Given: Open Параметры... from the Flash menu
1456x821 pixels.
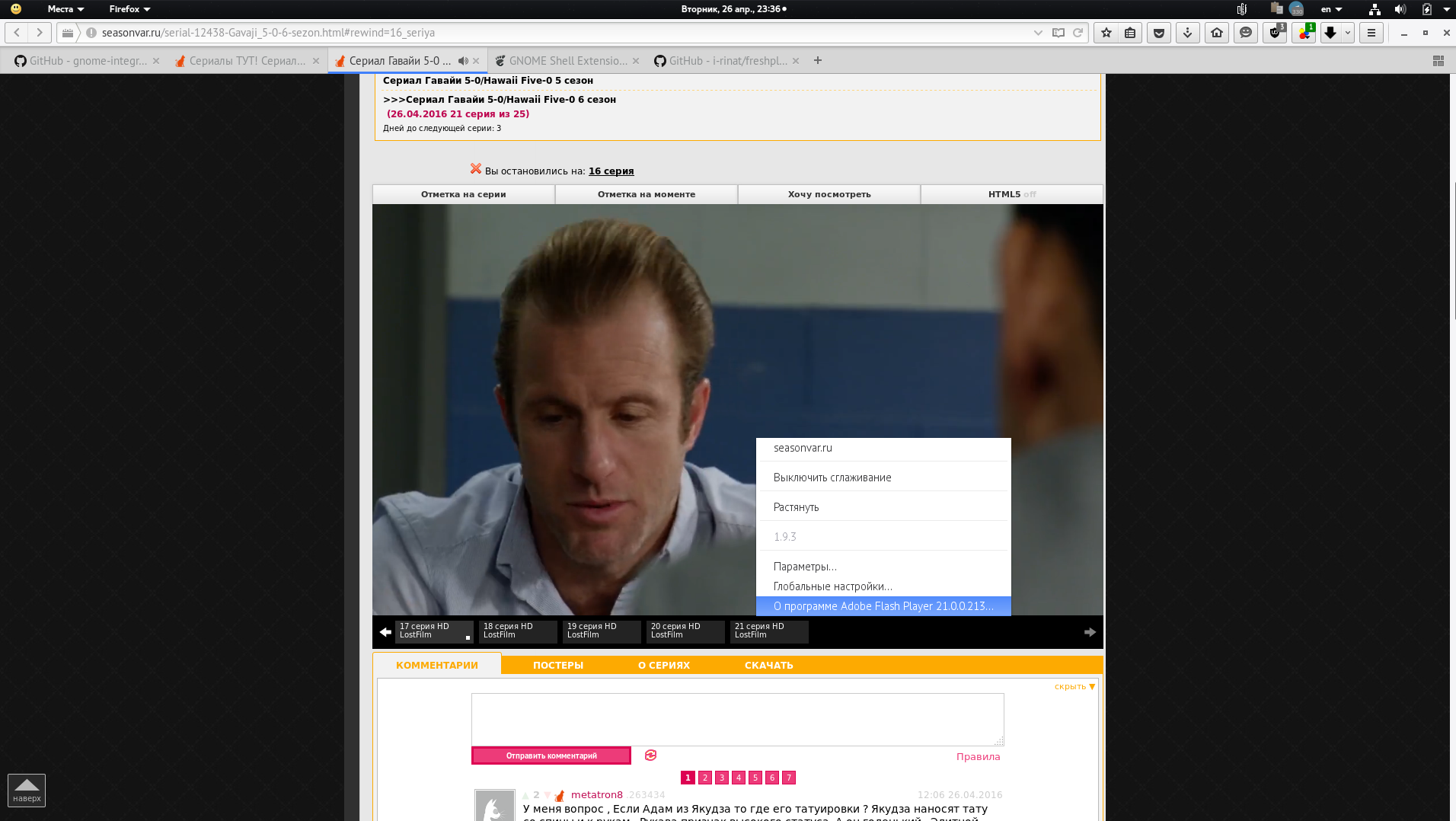Looking at the screenshot, I should pyautogui.click(x=883, y=567).
